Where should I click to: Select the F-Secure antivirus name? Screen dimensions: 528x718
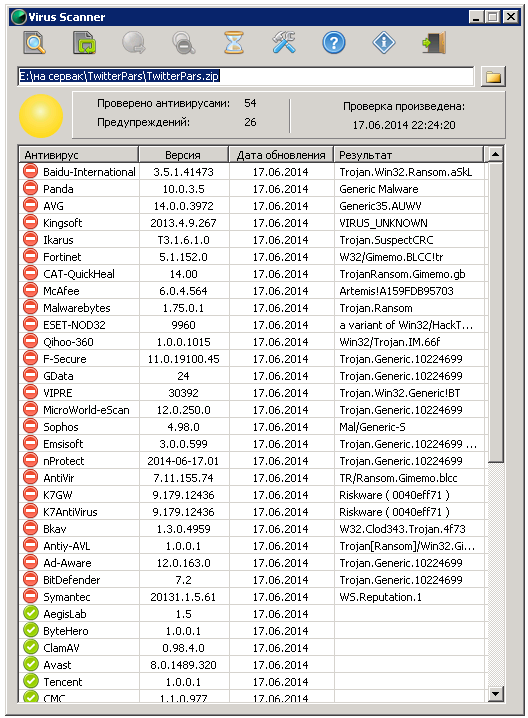tap(65, 359)
